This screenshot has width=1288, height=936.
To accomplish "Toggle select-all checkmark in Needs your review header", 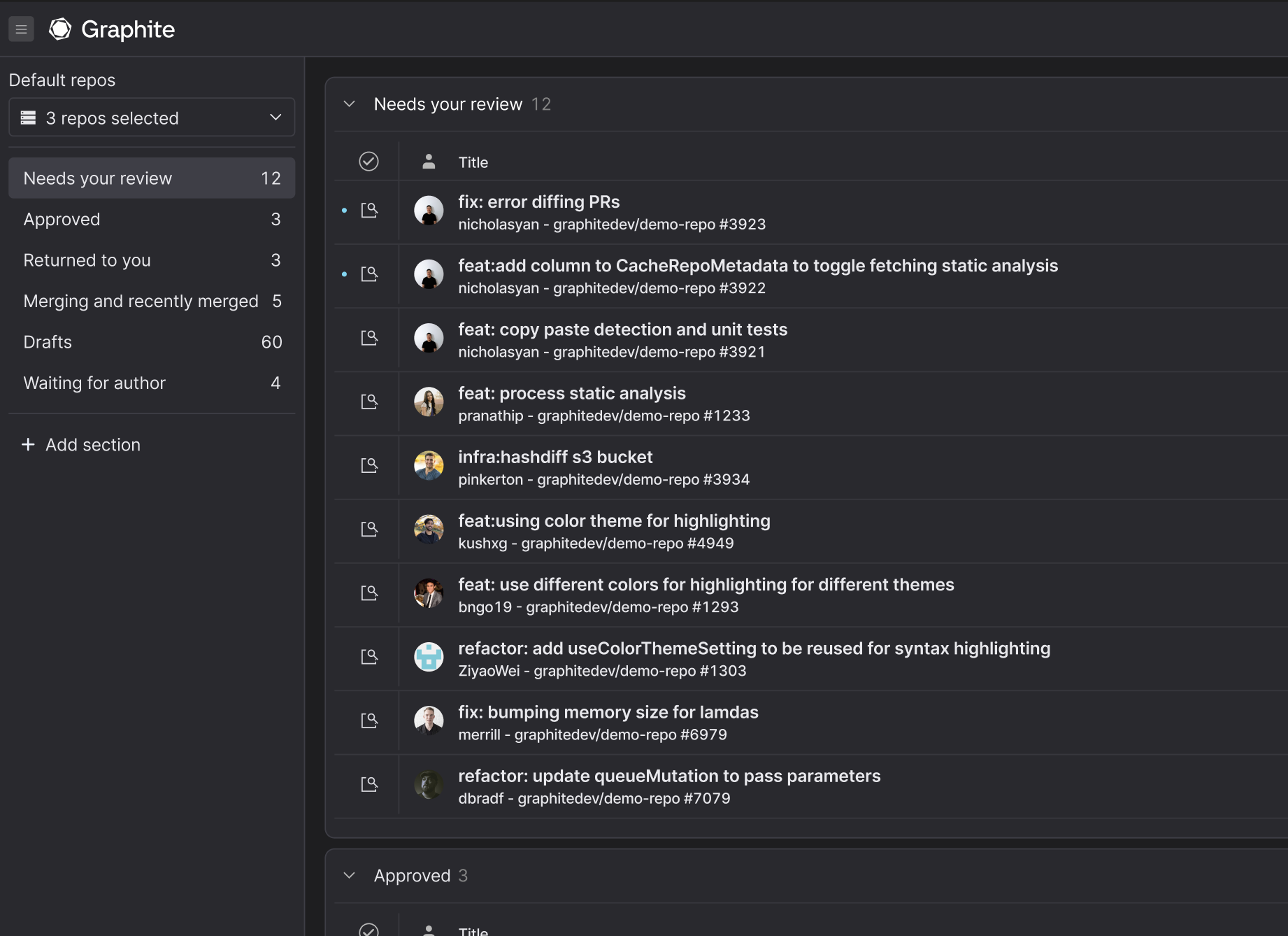I will (x=368, y=162).
